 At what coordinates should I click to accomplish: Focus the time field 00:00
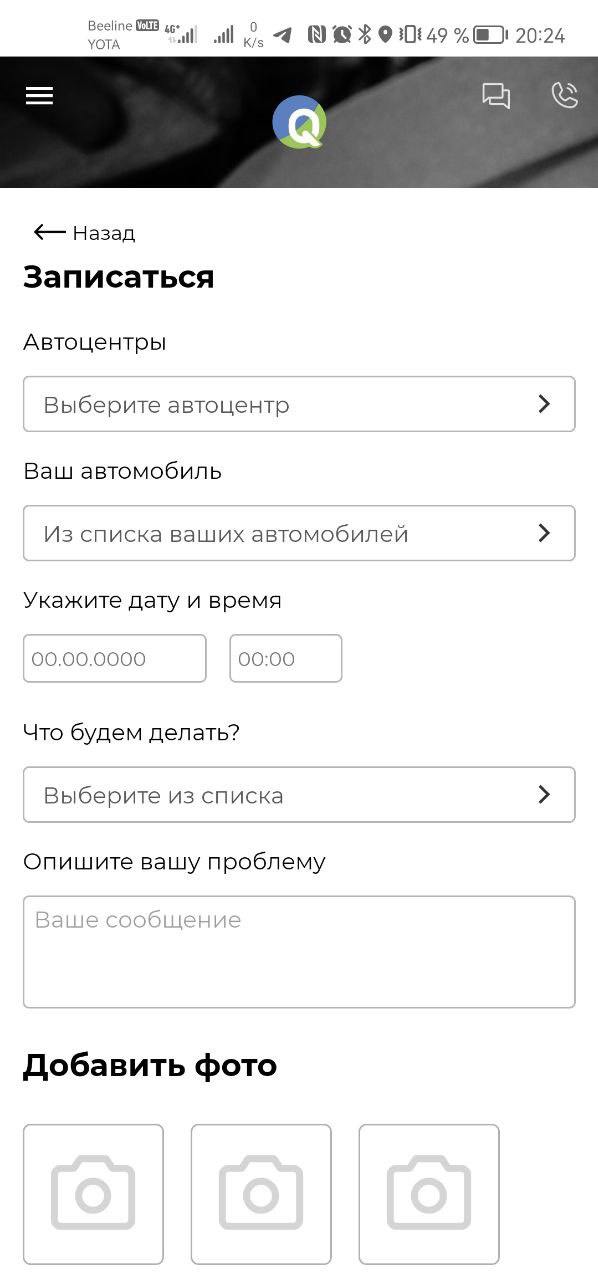286,659
